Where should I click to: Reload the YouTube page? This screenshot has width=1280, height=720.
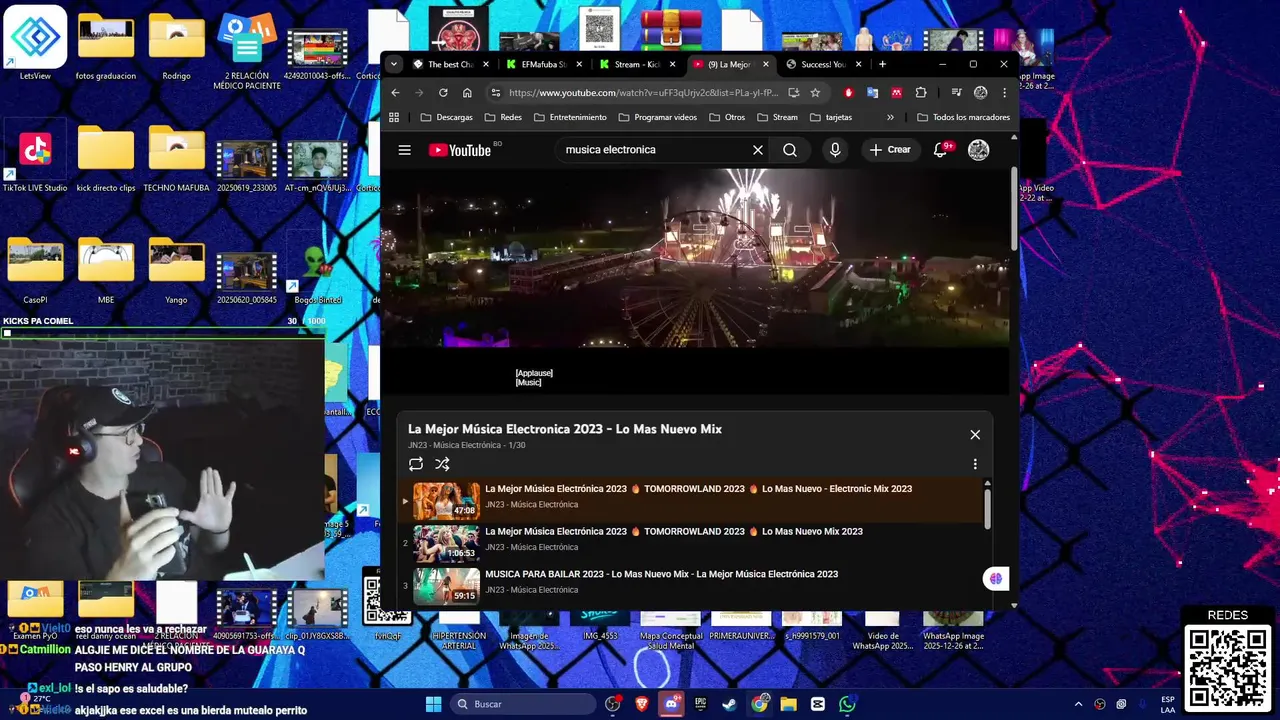click(x=442, y=93)
